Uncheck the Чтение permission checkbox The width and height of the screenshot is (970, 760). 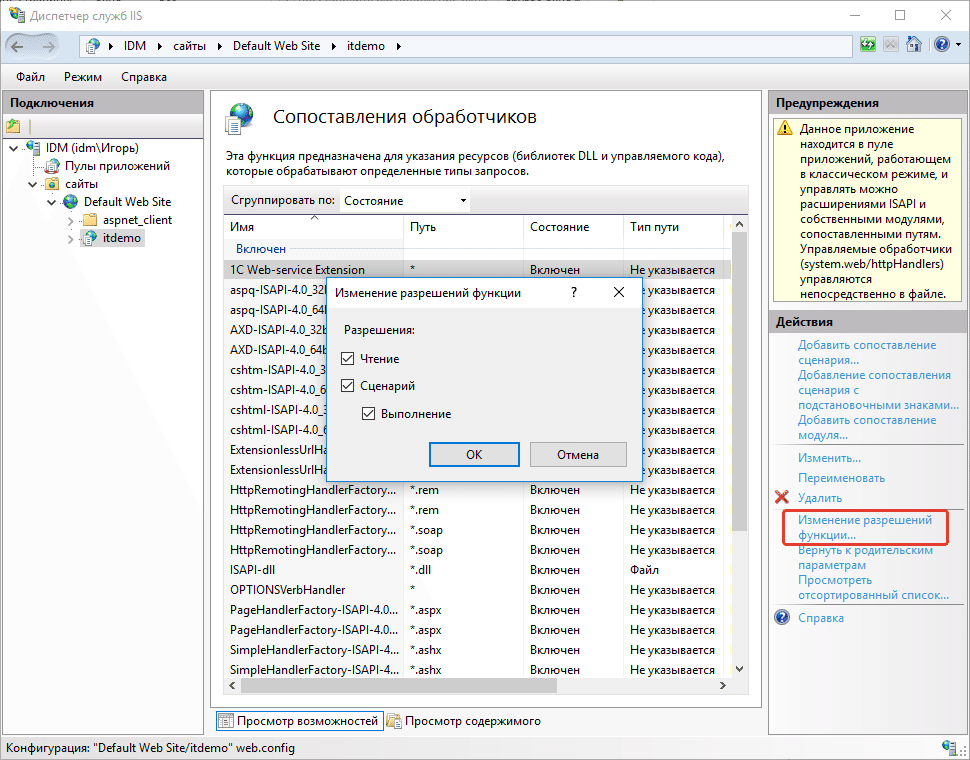(348, 358)
